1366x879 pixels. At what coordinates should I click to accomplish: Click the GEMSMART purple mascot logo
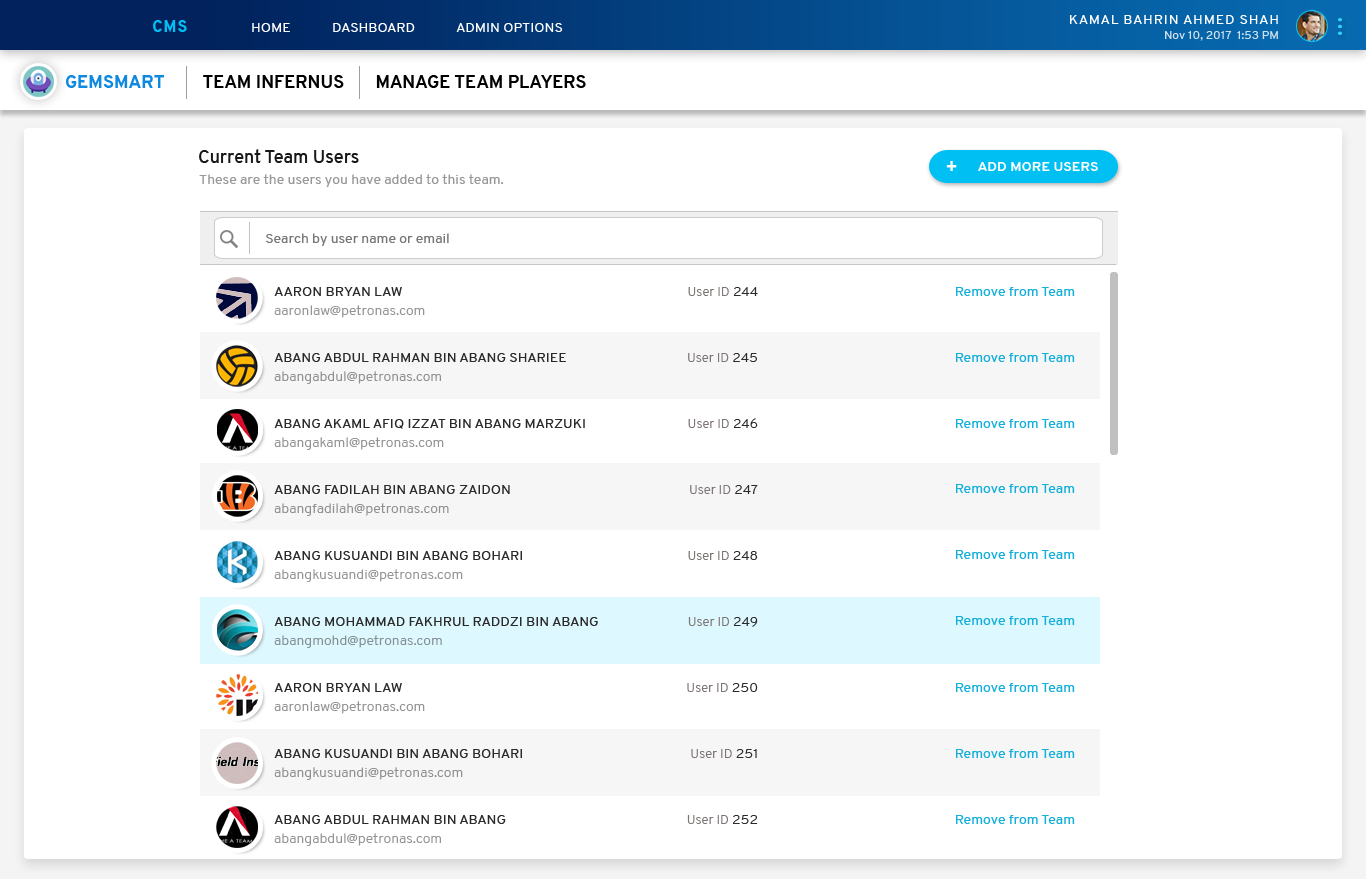coord(39,82)
